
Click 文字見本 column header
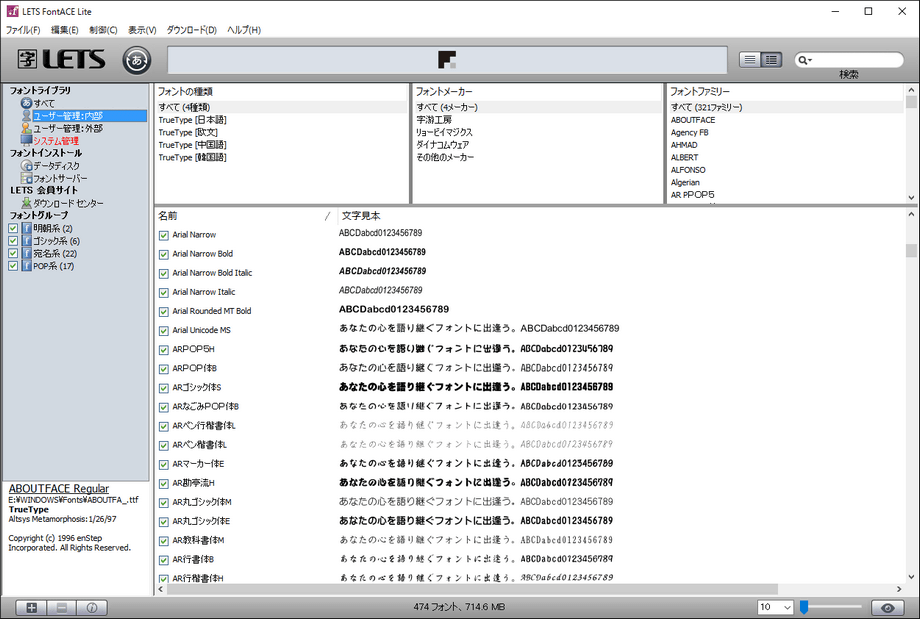[x=361, y=216]
